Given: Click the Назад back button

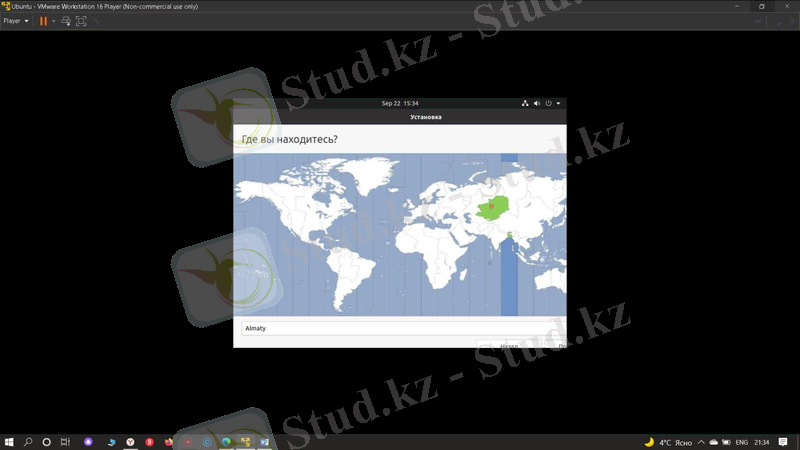Looking at the screenshot, I should pos(509,345).
